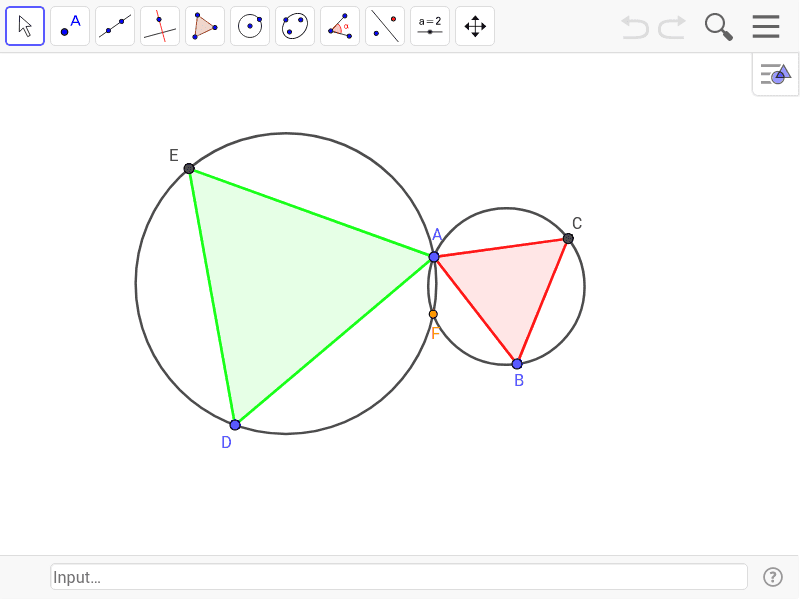The image size is (800, 600).
Task: Select the green triangle ADE interior
Action: pyautogui.click(x=286, y=283)
